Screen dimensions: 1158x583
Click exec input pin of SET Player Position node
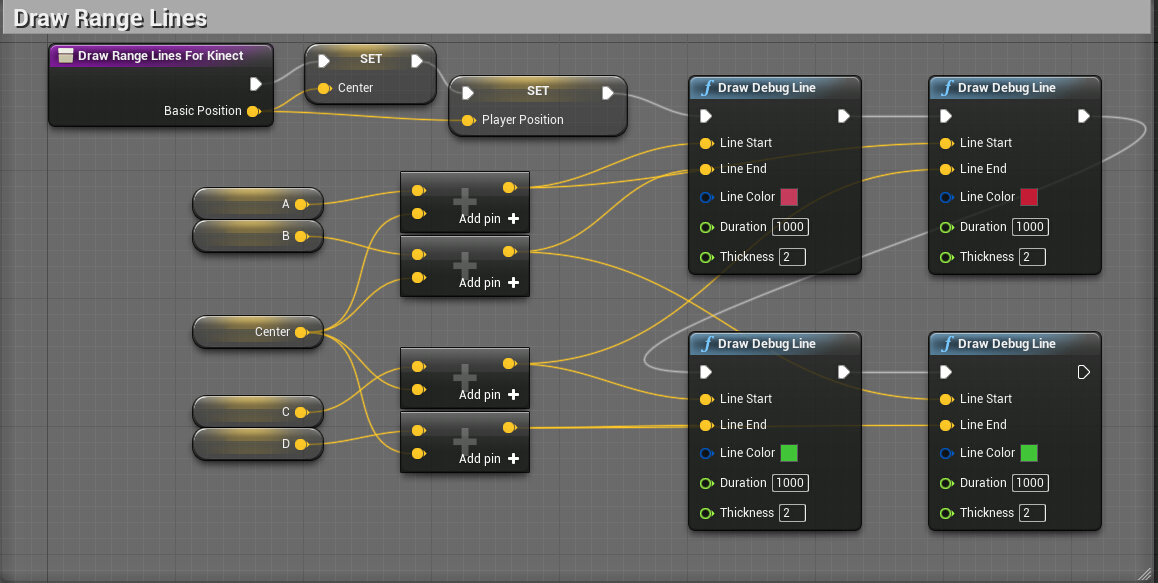pos(467,92)
